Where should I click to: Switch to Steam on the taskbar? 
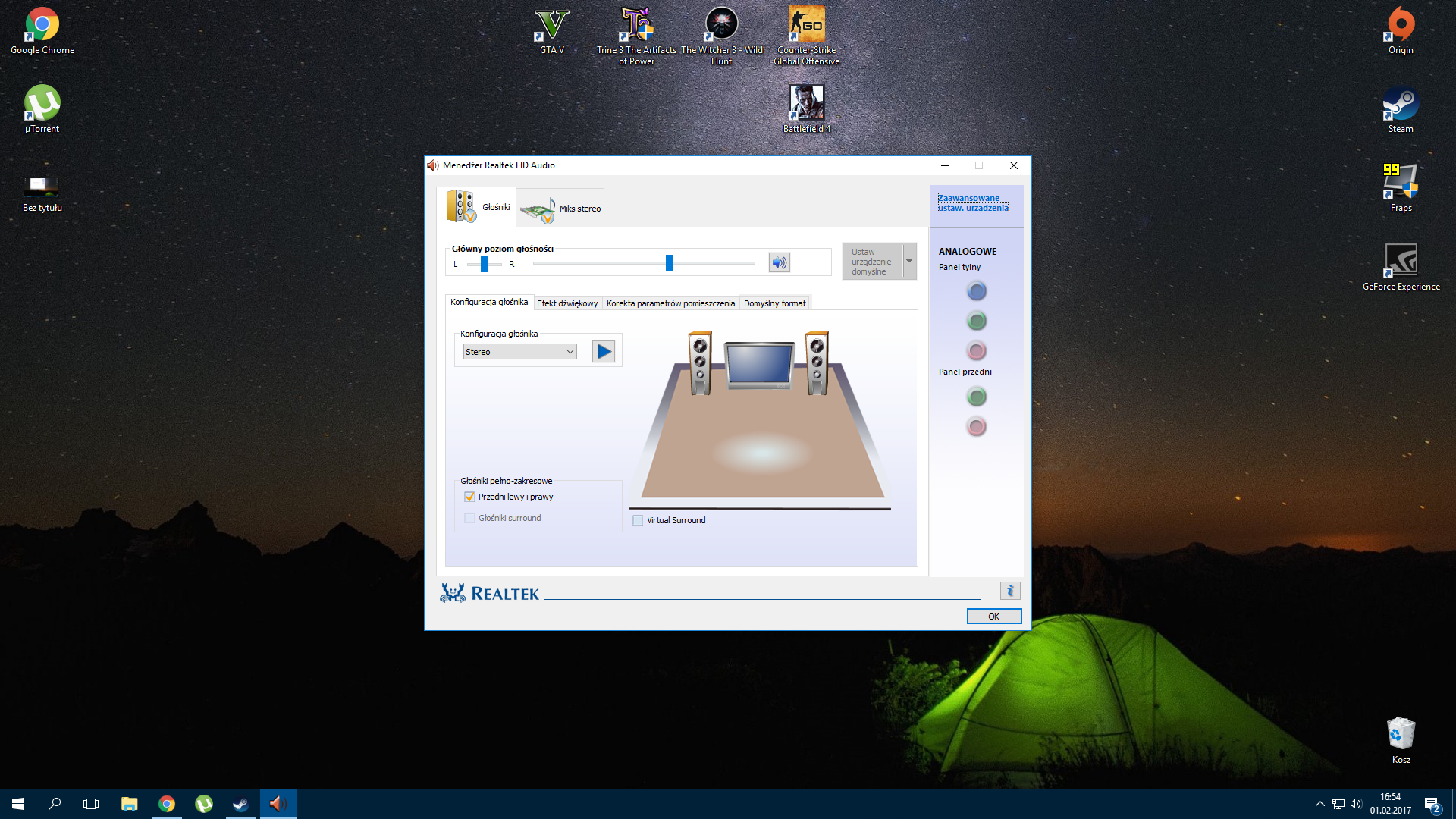[x=240, y=804]
